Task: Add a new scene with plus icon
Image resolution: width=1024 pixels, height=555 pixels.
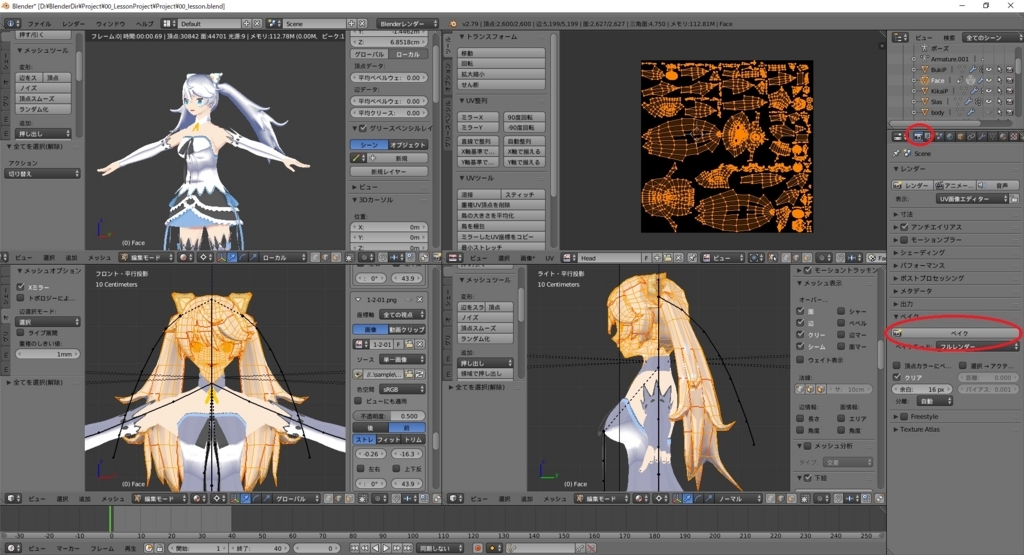Action: [x=351, y=24]
